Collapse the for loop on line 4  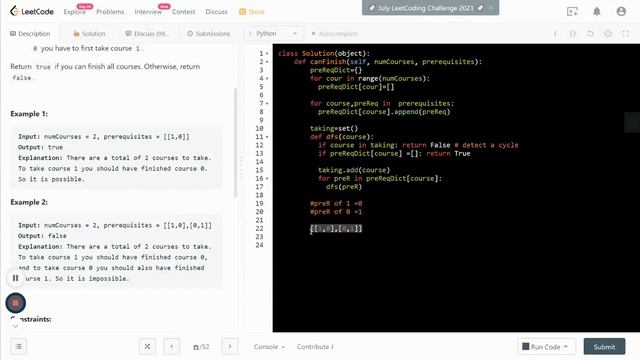[267, 78]
